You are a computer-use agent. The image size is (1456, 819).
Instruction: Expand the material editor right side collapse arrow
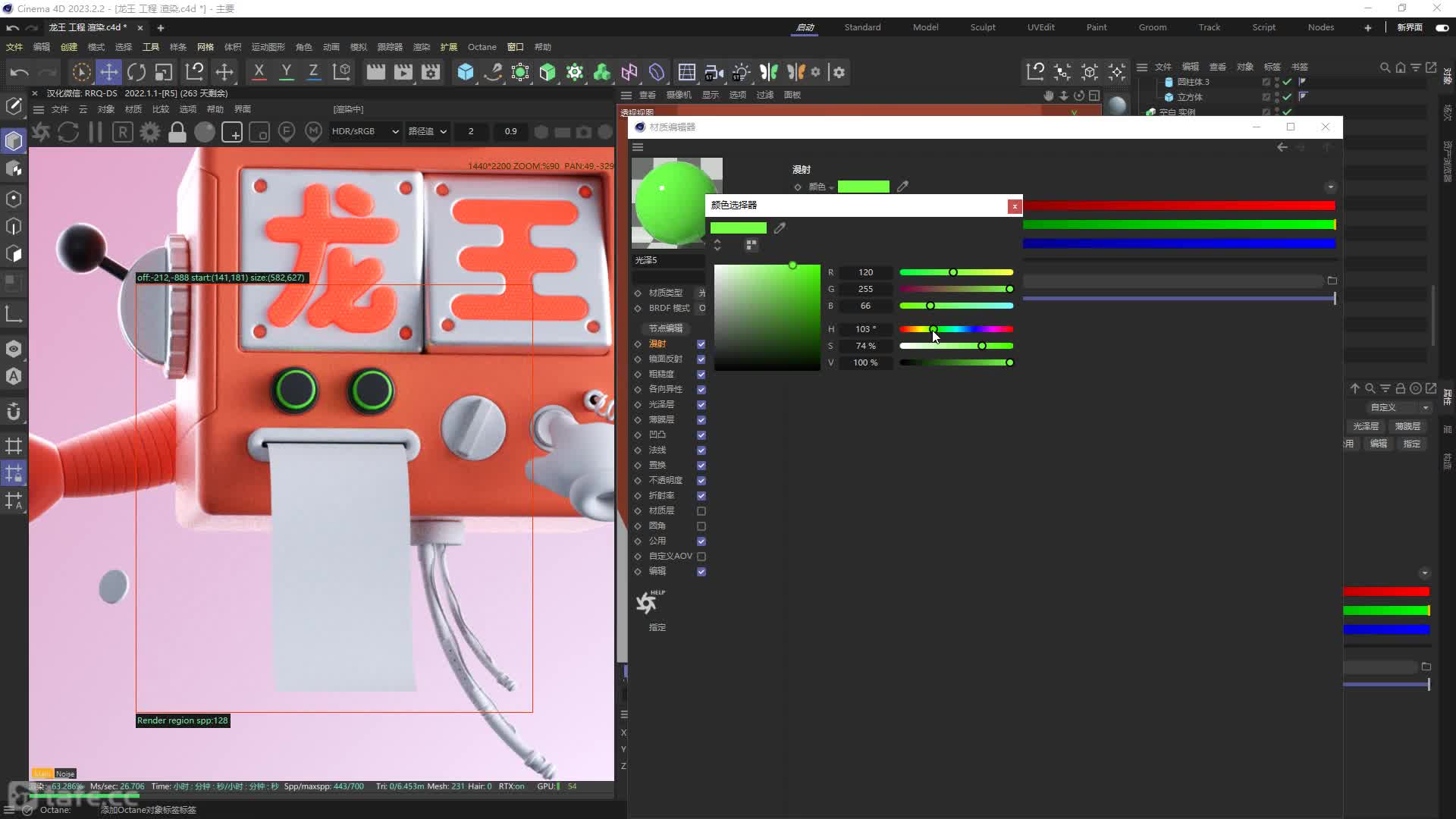(1330, 187)
